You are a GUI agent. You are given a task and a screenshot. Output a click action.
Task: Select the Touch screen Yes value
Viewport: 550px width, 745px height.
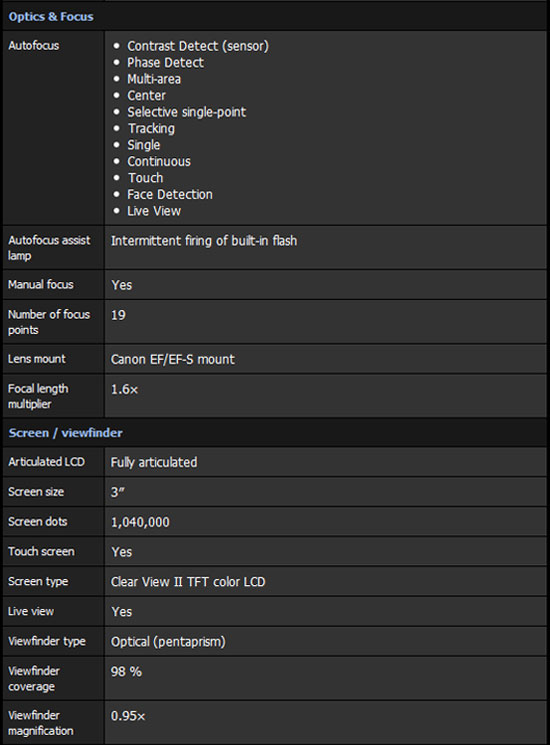pyautogui.click(x=122, y=552)
